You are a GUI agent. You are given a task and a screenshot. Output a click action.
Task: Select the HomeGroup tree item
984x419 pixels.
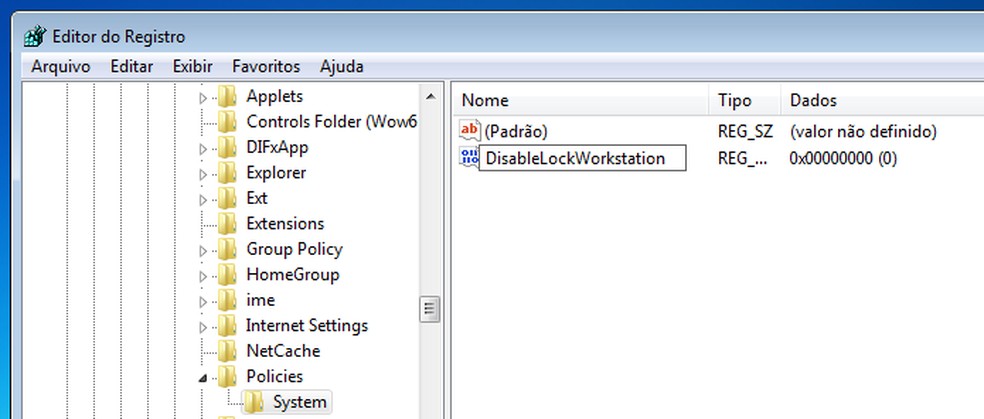pyautogui.click(x=292, y=275)
